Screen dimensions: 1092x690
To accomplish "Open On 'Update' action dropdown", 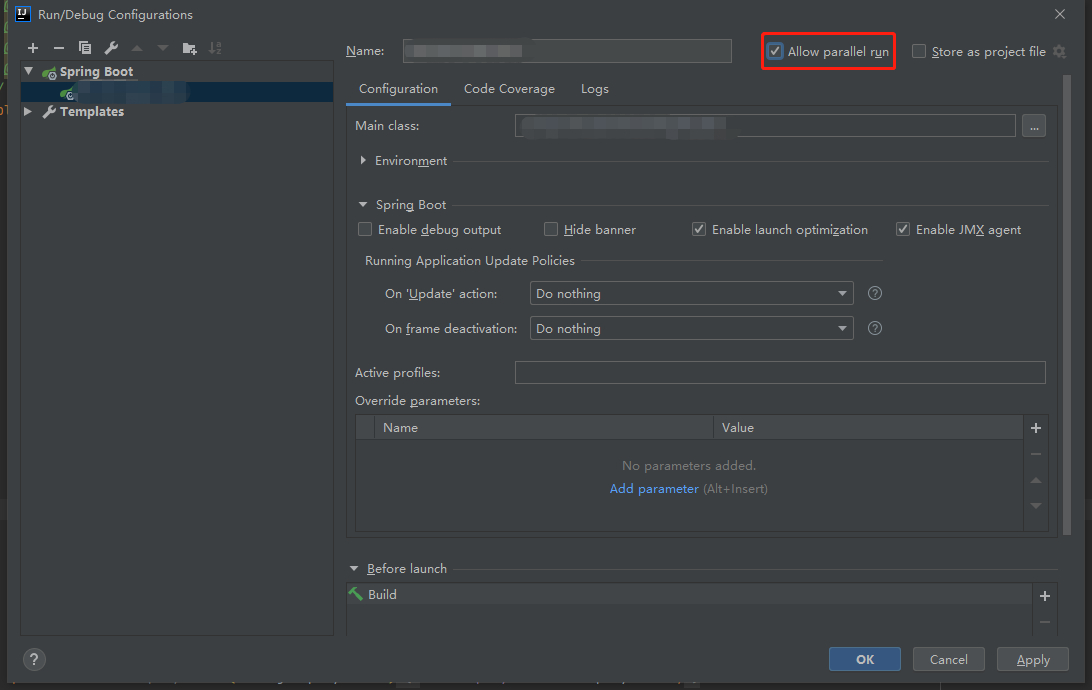I will pos(692,293).
